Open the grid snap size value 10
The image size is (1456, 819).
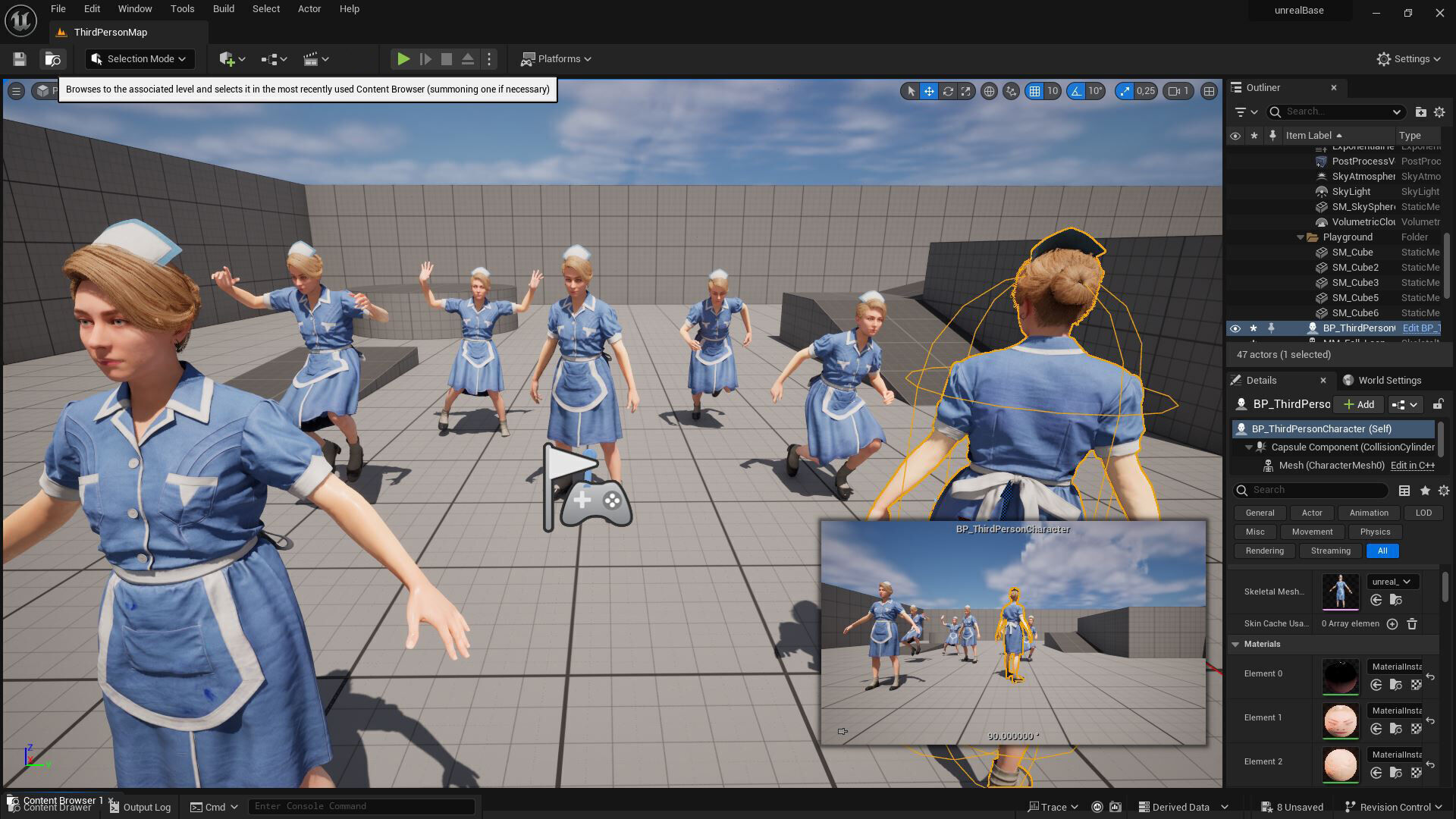point(1053,91)
